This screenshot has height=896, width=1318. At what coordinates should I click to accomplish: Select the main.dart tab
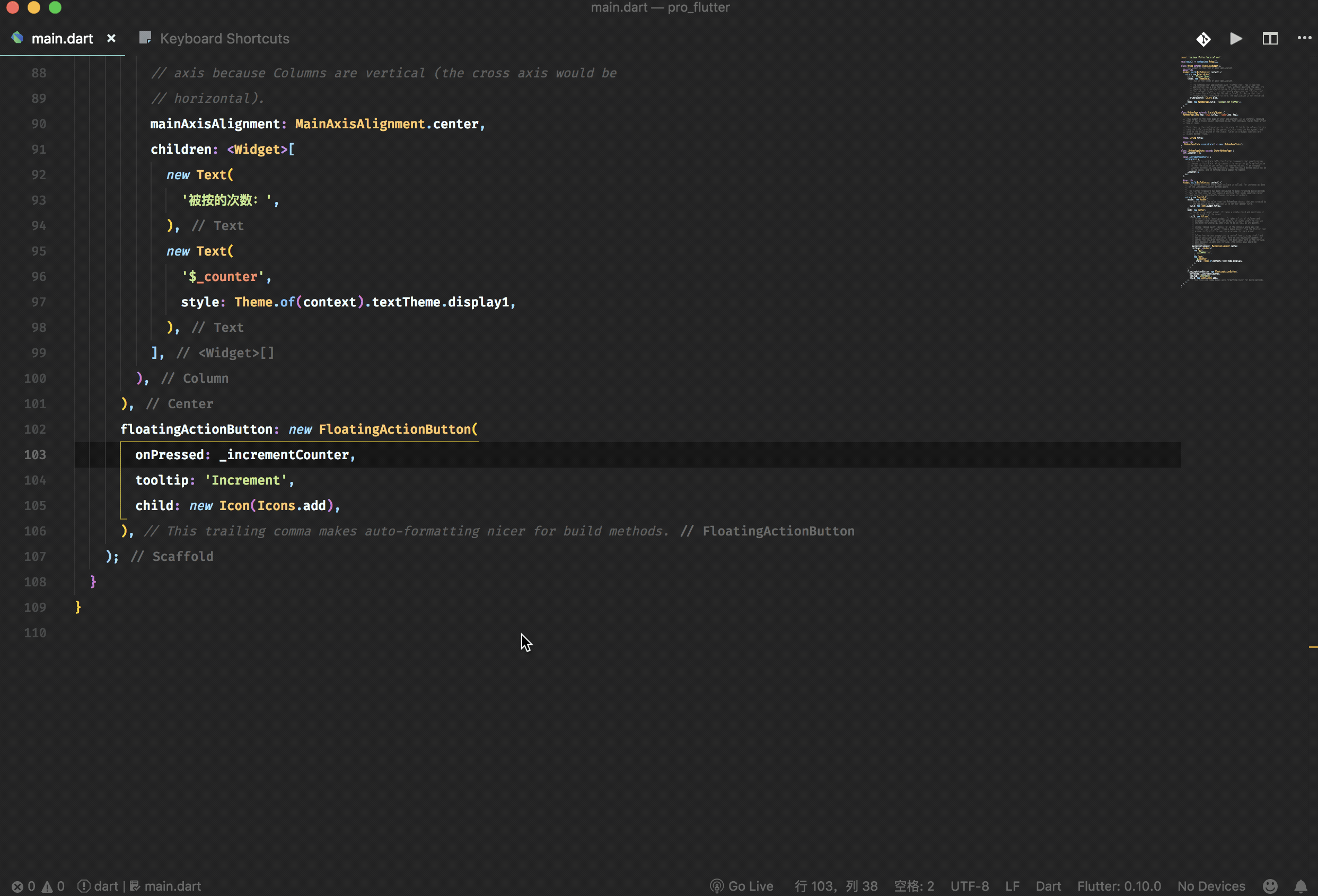(62, 39)
